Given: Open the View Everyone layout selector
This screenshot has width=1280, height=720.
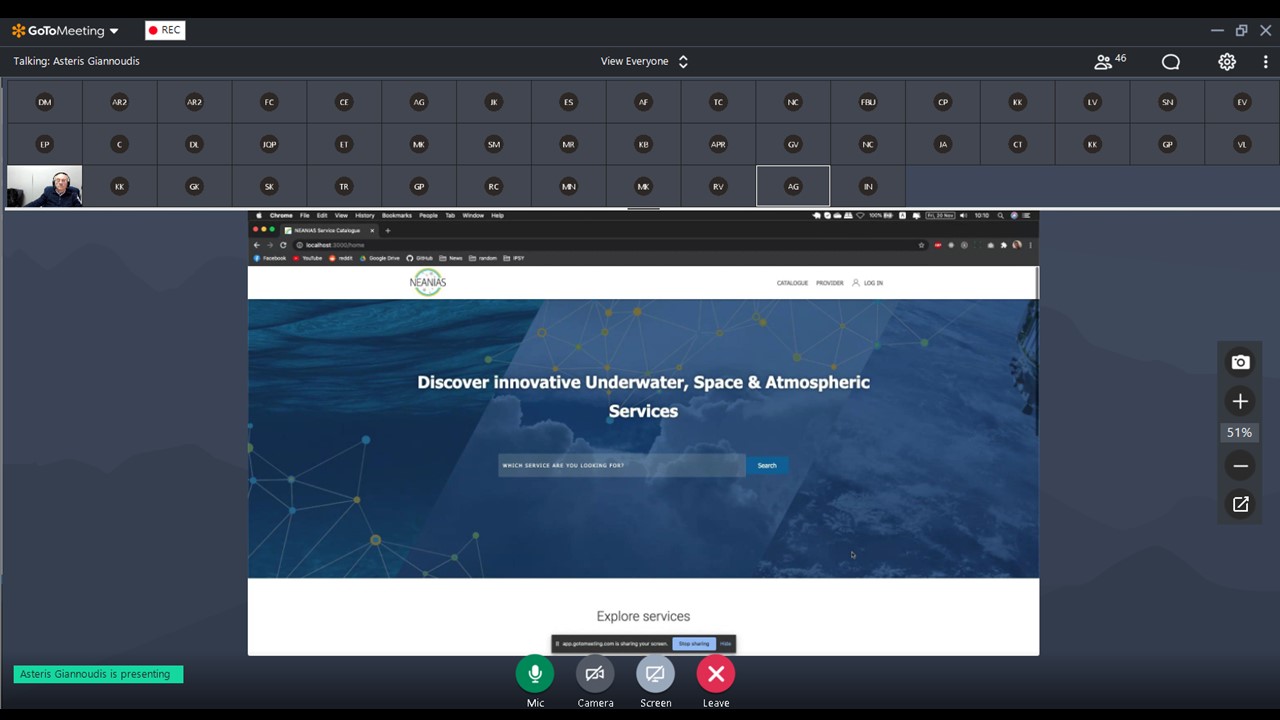Looking at the screenshot, I should pos(644,61).
